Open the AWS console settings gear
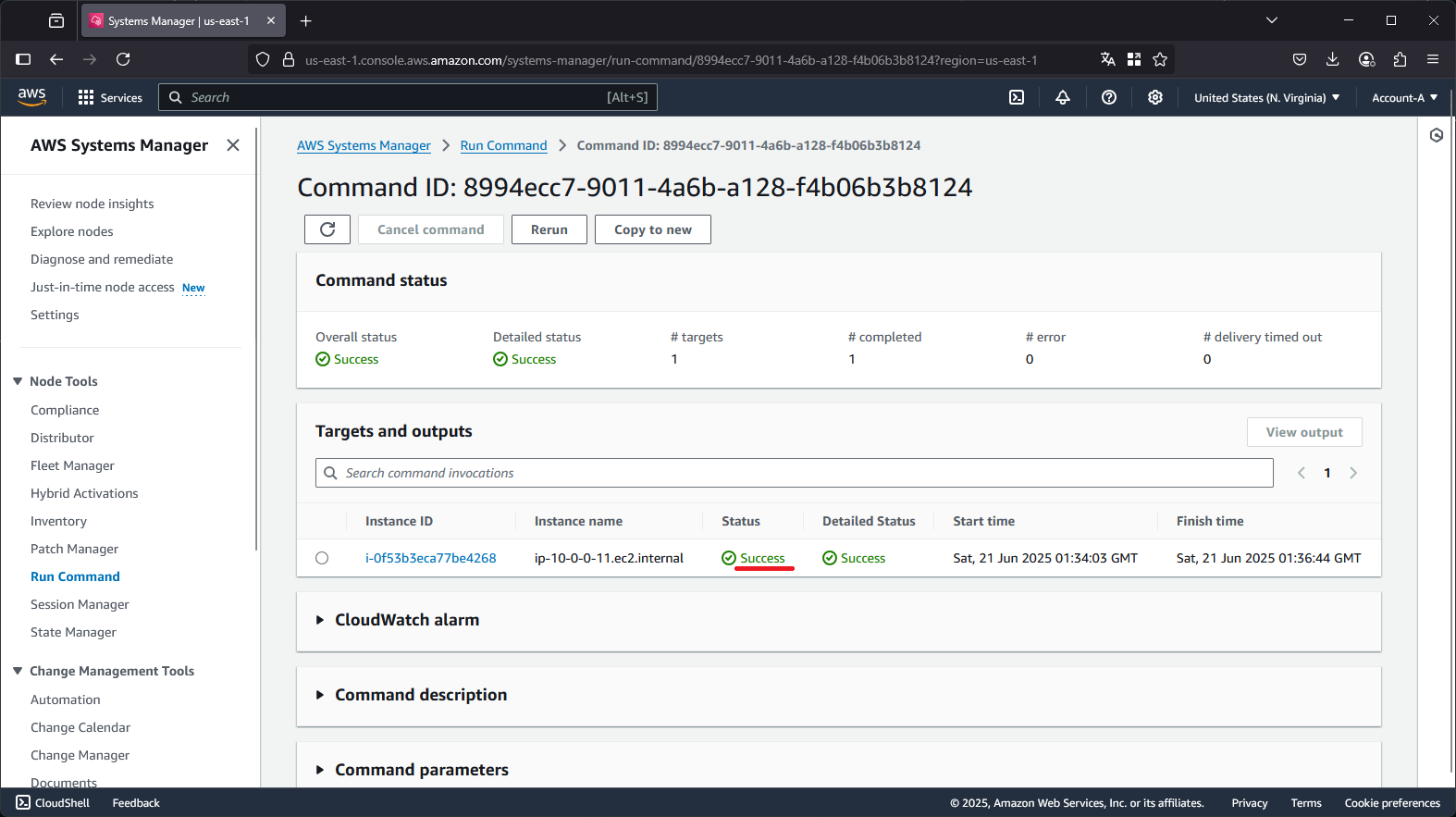 1155,97
